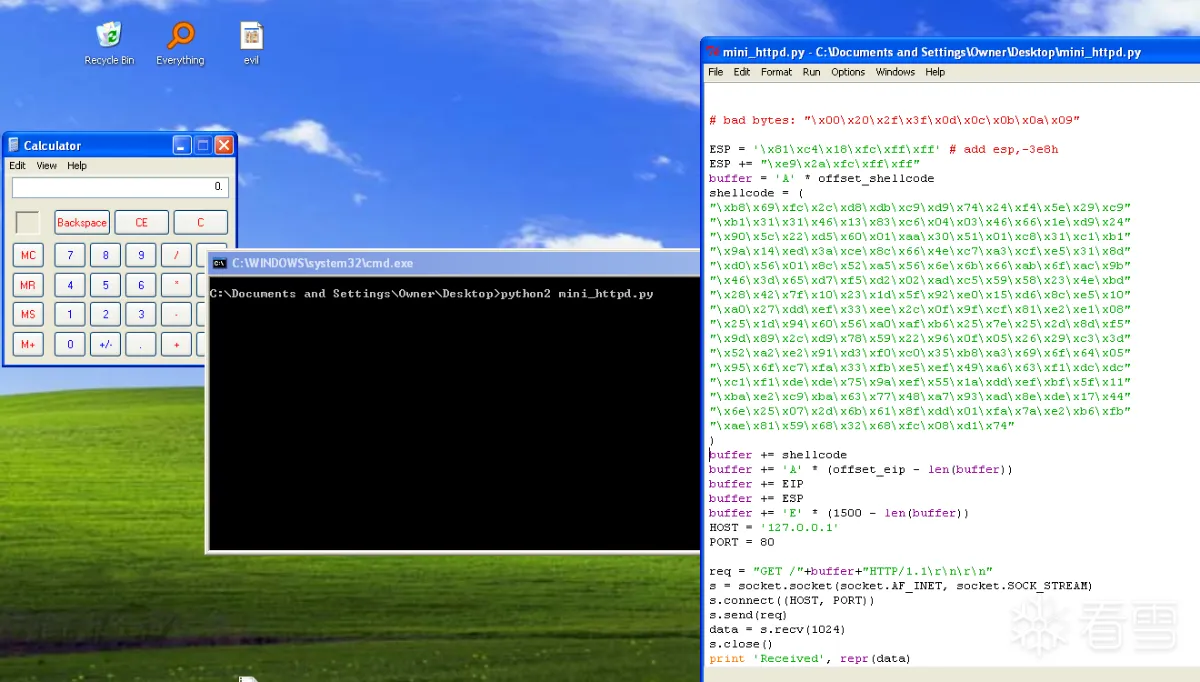Open the Windows menu in IDLE editor
Viewport: 1200px width, 682px height.
click(x=895, y=72)
